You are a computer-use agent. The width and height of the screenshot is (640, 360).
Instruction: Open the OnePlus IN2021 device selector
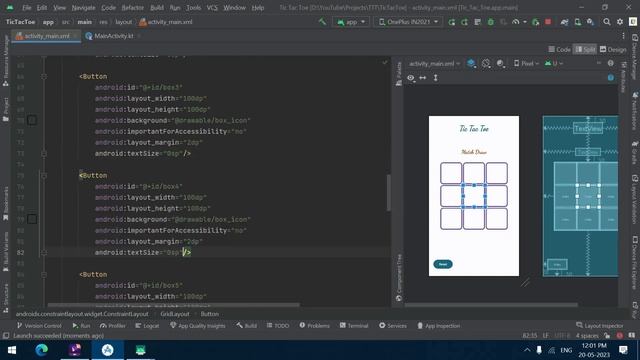click(408, 22)
